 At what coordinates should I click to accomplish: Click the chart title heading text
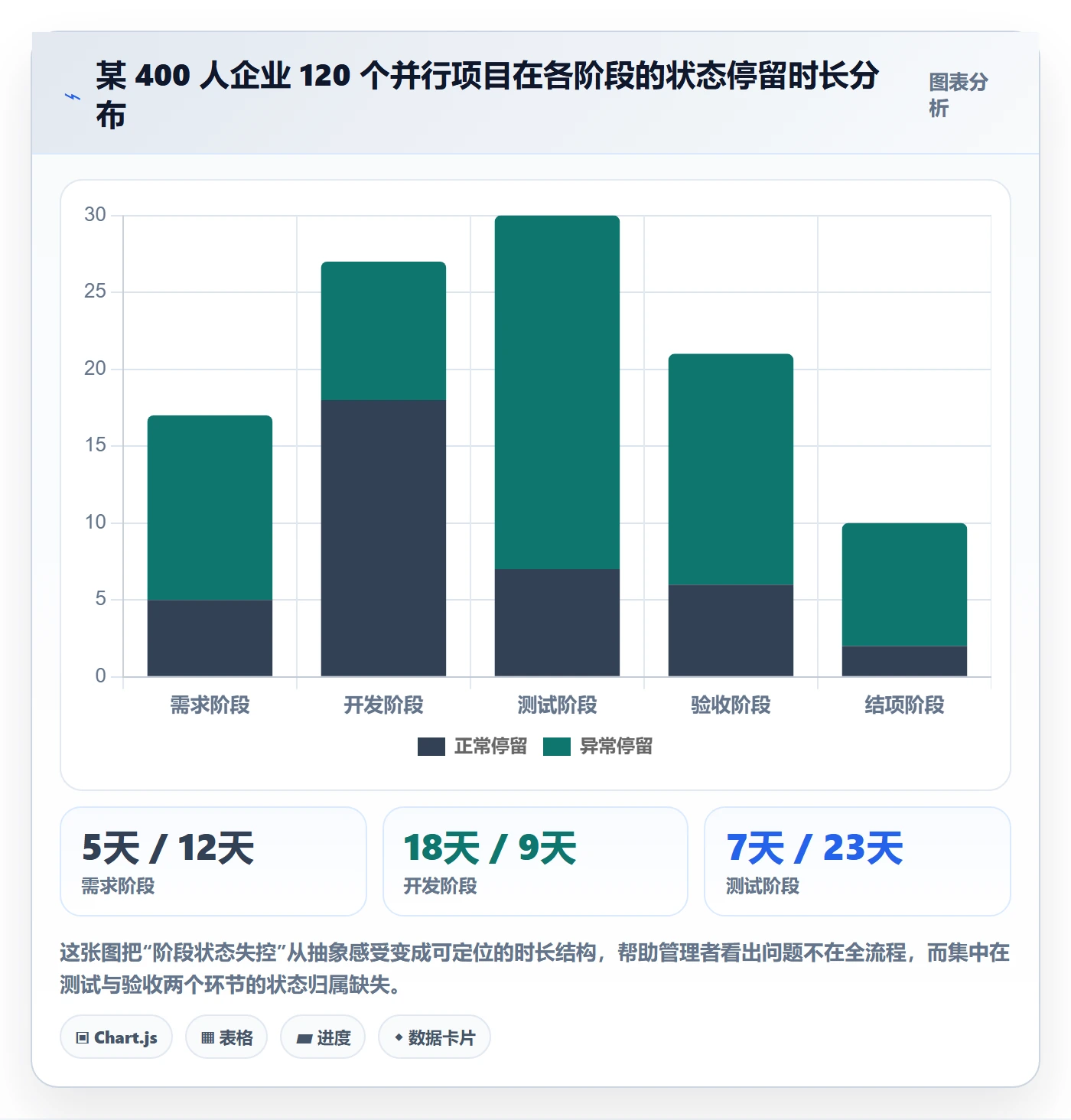[x=487, y=96]
